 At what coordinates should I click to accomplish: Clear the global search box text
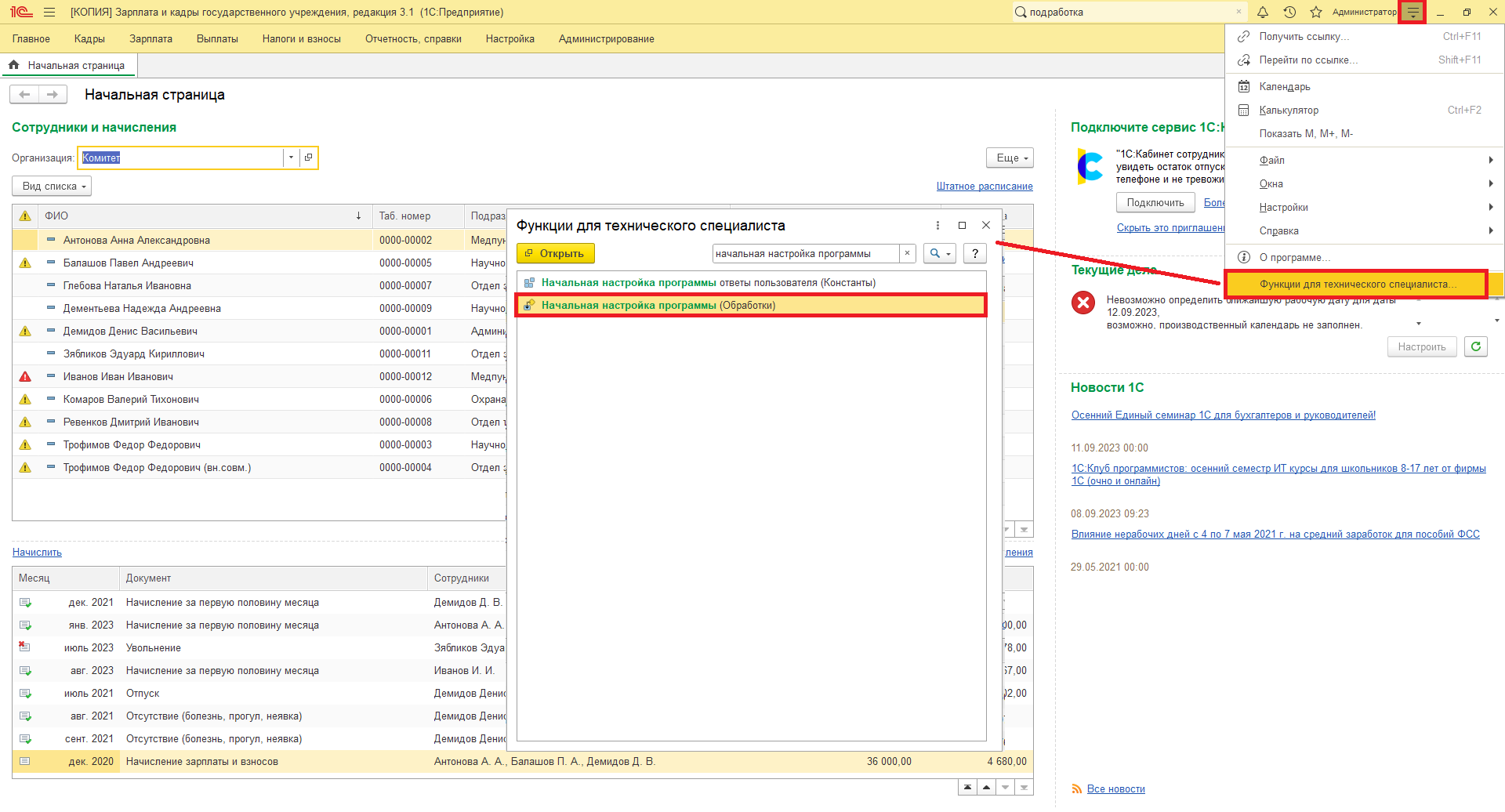tap(1238, 12)
